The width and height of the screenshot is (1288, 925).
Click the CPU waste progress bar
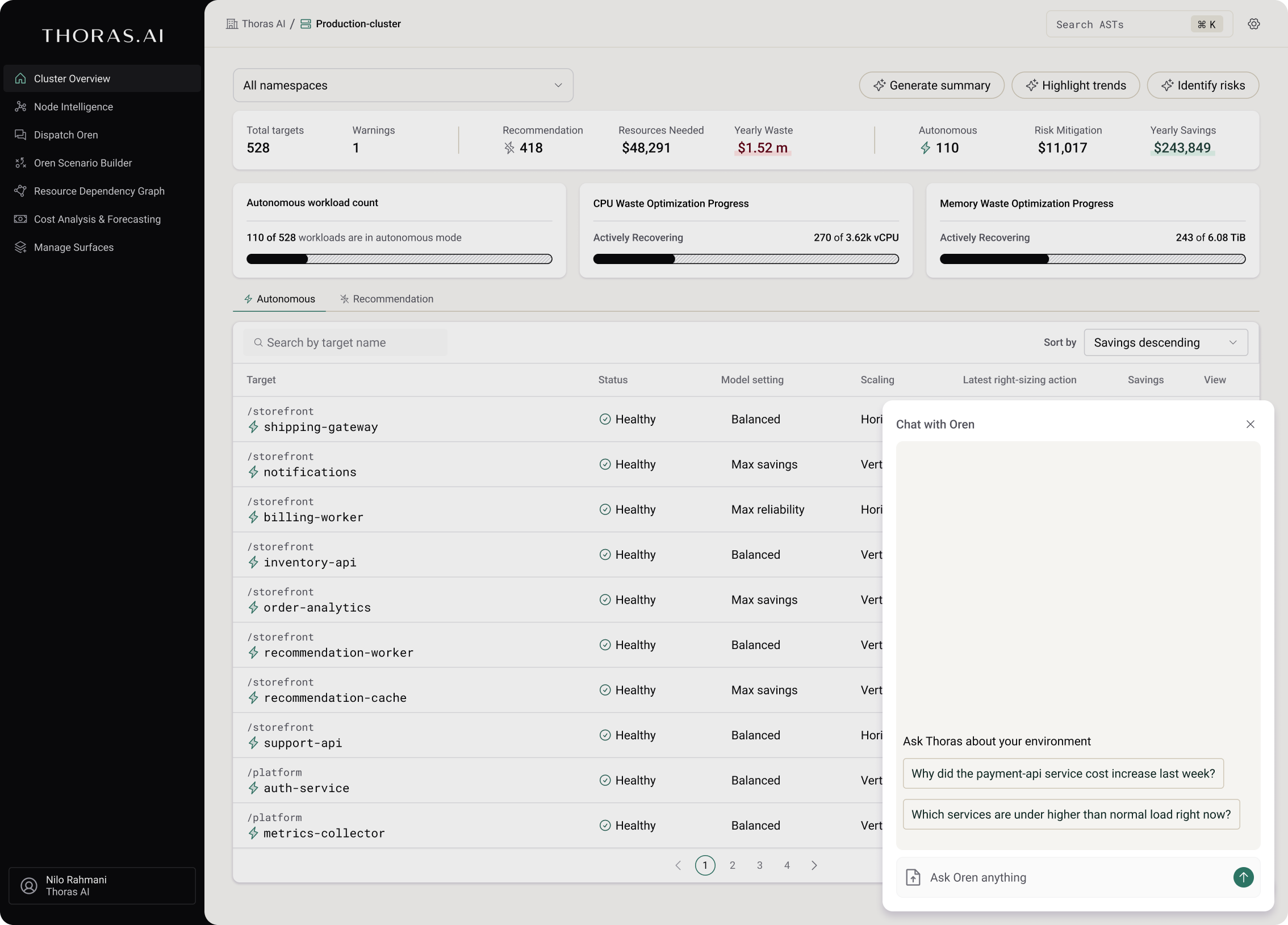point(746,259)
